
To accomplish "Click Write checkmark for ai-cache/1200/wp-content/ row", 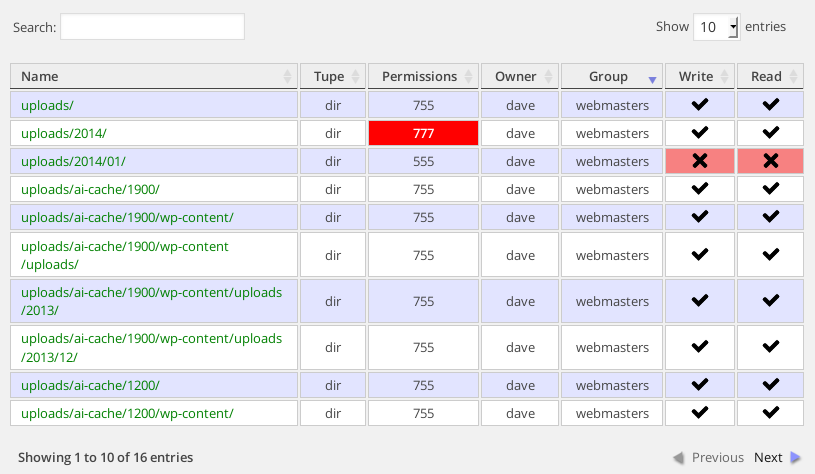I will (x=700, y=413).
